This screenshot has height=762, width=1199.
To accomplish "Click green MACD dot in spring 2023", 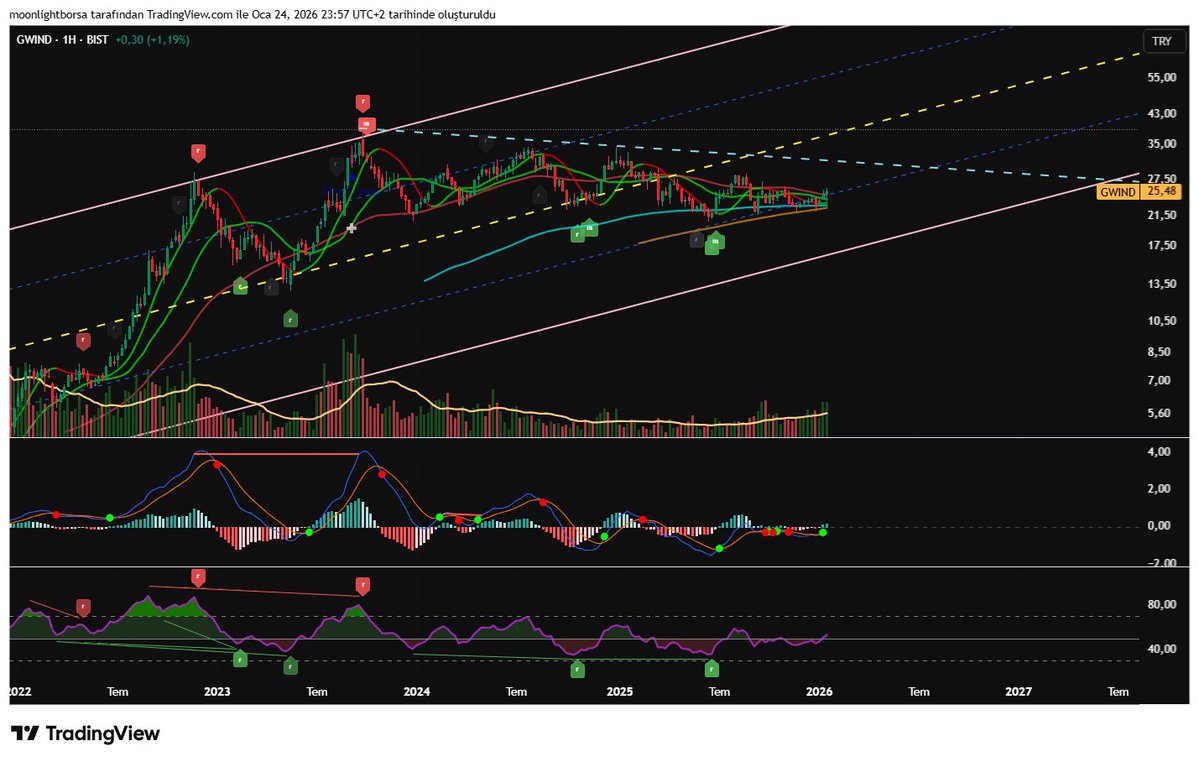I will (x=309, y=532).
